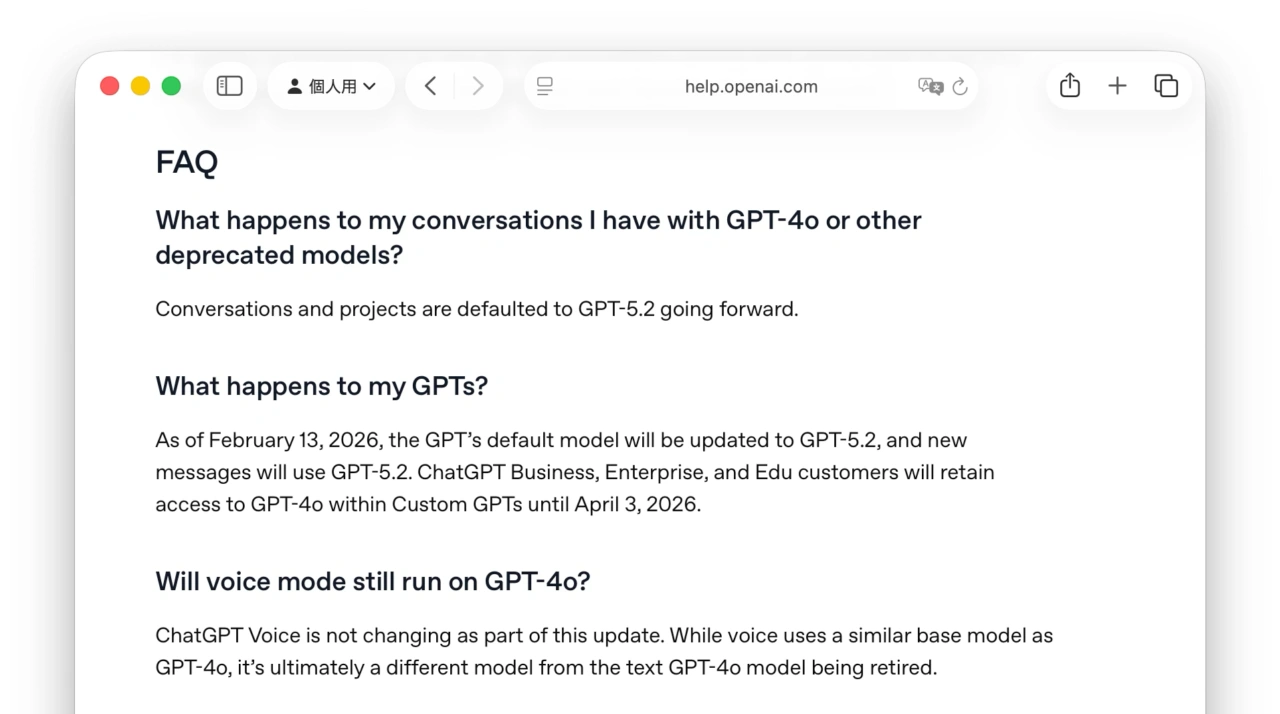Viewport: 1280px width, 714px height.
Task: Open the Share sheet
Action: pyautogui.click(x=1068, y=86)
